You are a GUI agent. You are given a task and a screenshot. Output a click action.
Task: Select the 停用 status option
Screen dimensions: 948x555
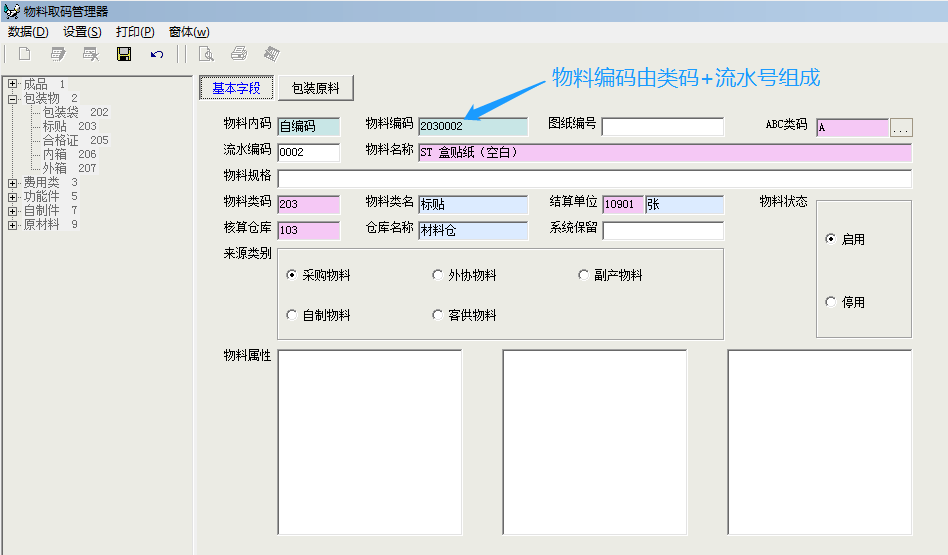[831, 302]
